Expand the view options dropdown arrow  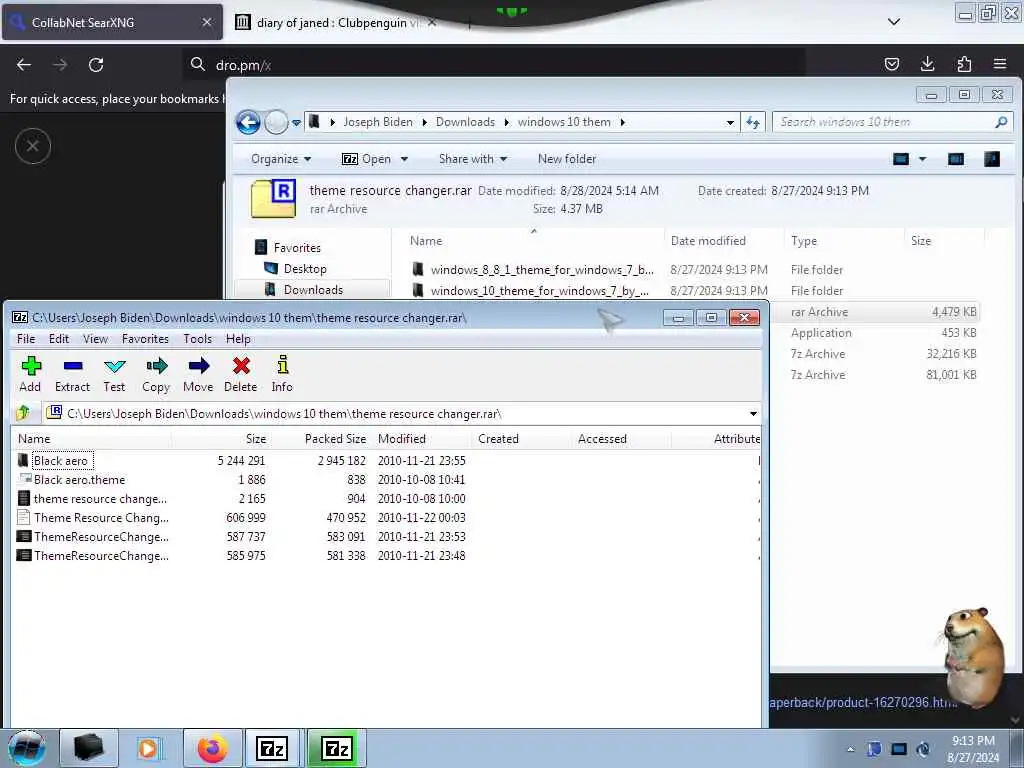(x=923, y=159)
